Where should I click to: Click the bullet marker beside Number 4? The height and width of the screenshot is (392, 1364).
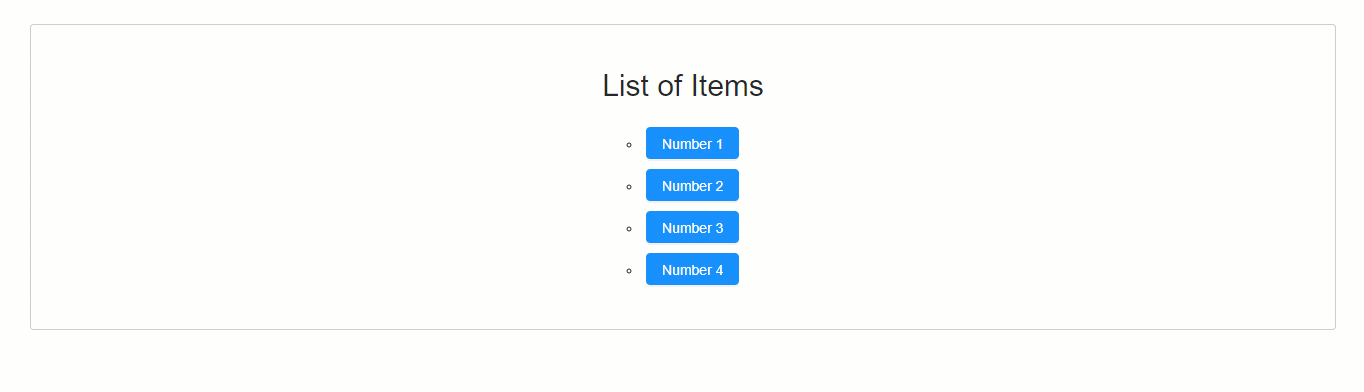pyautogui.click(x=629, y=271)
